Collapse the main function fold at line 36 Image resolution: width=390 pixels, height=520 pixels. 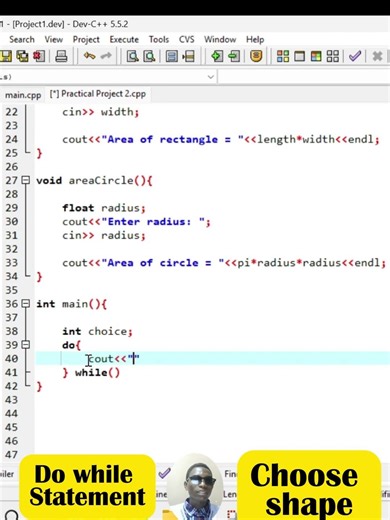pyautogui.click(x=26, y=304)
